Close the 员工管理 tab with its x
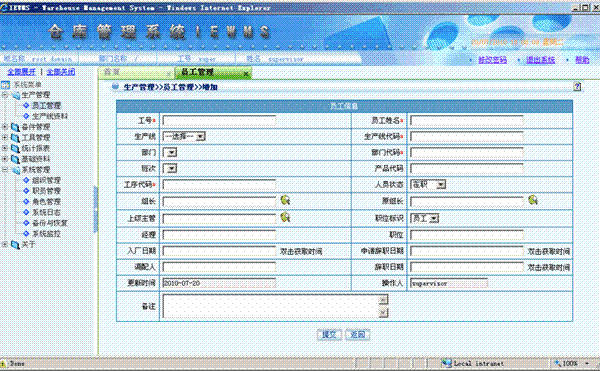Image resolution: width=600 pixels, height=371 pixels. pos(246,73)
